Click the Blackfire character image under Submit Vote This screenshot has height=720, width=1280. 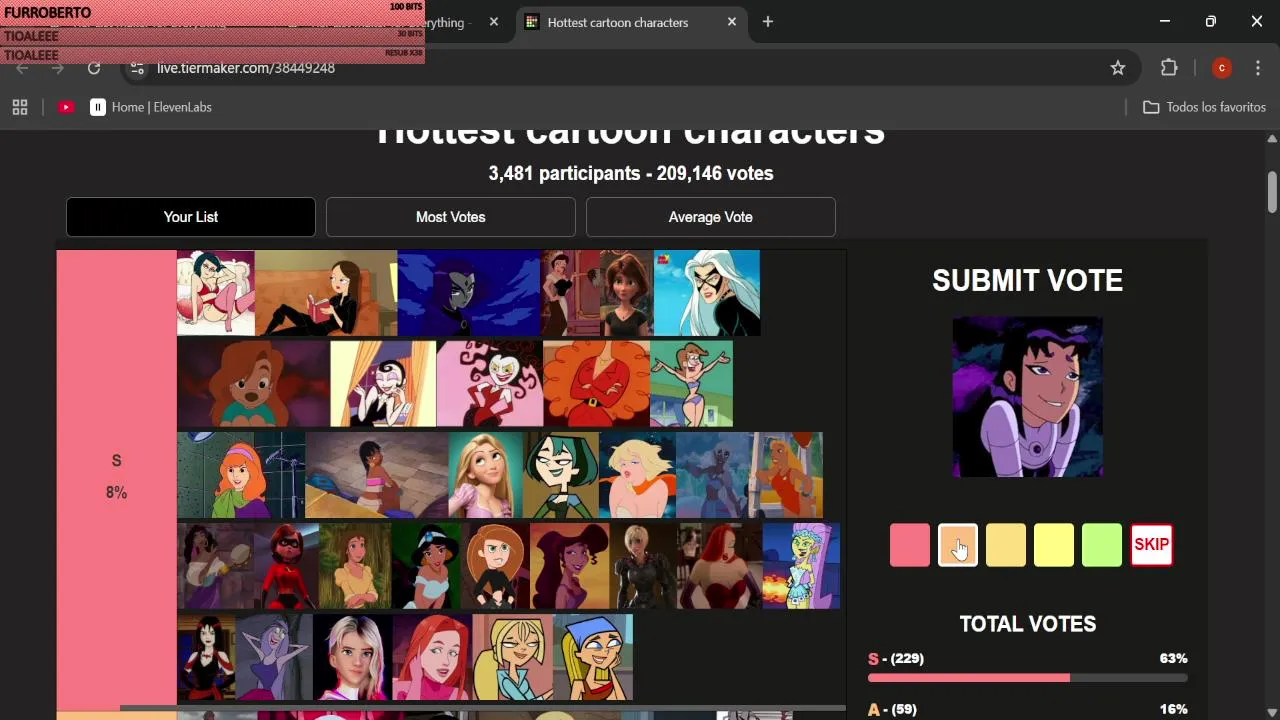(x=1028, y=397)
